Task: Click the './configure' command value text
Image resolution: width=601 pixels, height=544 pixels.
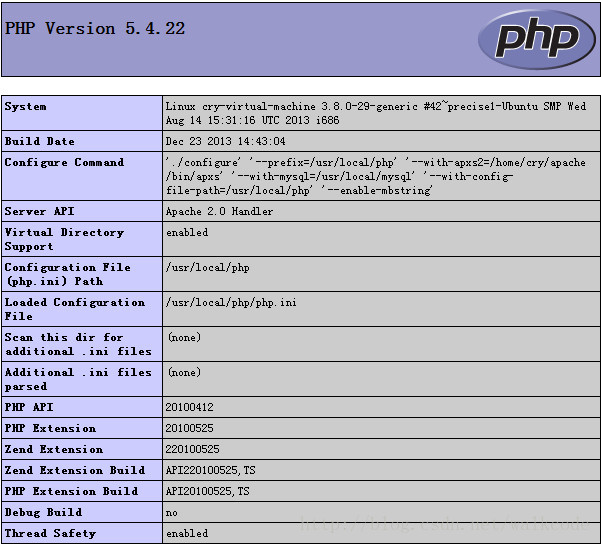Action: [x=376, y=176]
